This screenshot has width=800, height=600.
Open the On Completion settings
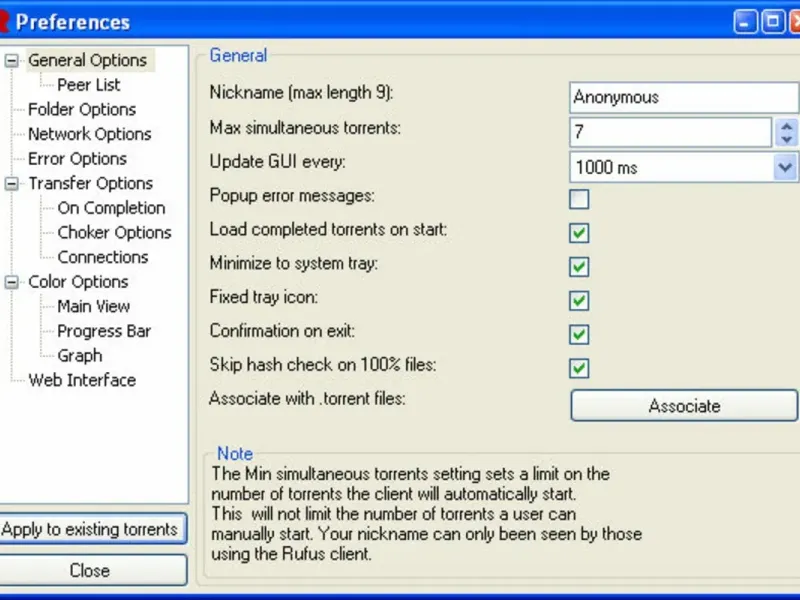coord(111,208)
